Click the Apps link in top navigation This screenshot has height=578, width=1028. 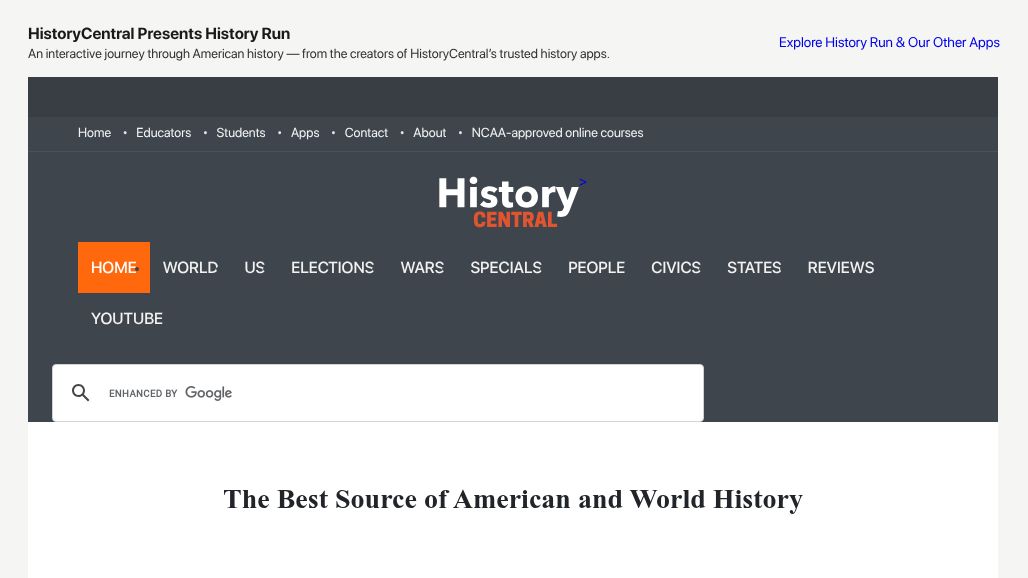(x=305, y=132)
